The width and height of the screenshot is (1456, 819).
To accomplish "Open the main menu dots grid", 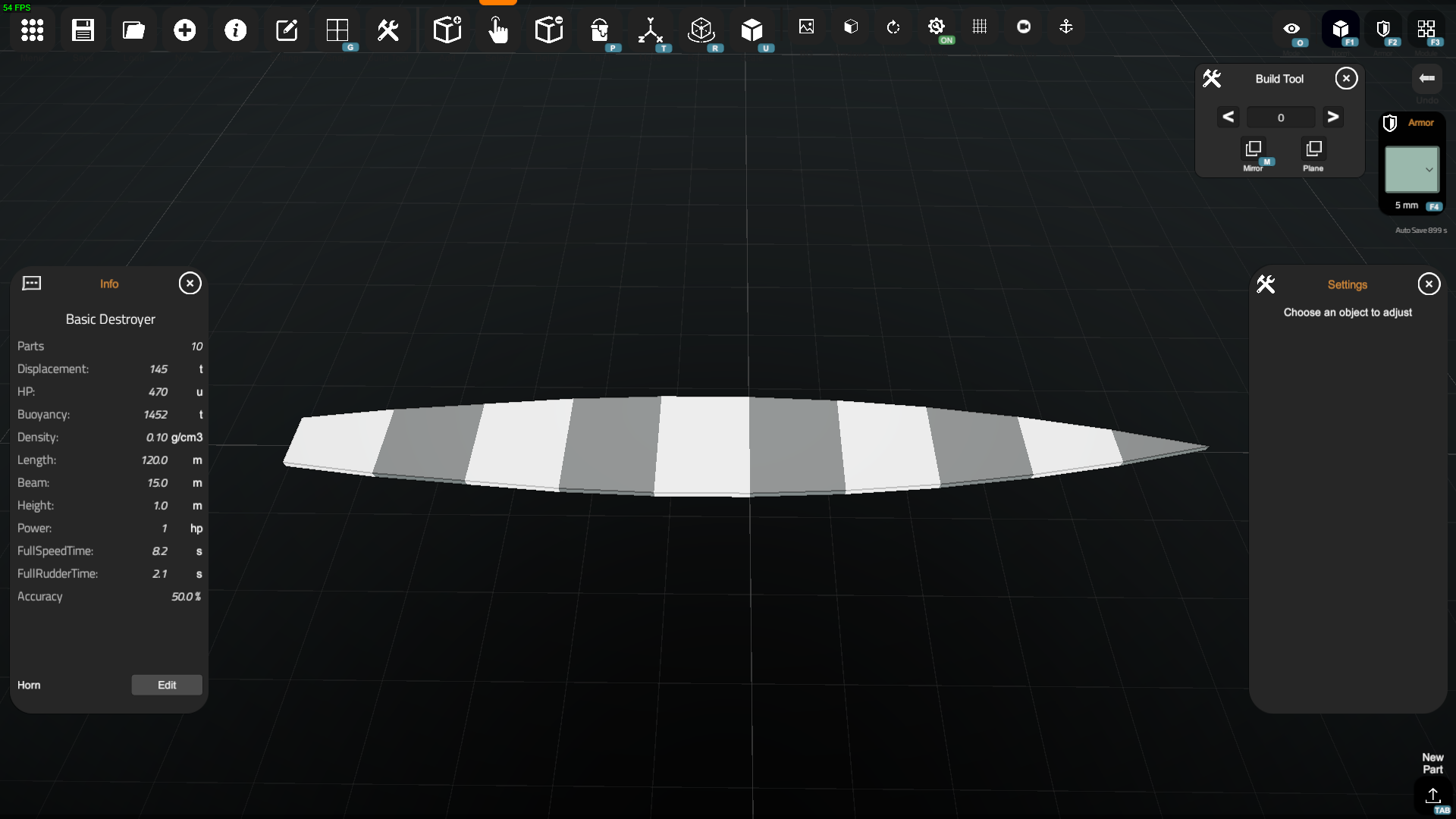I will click(x=32, y=30).
